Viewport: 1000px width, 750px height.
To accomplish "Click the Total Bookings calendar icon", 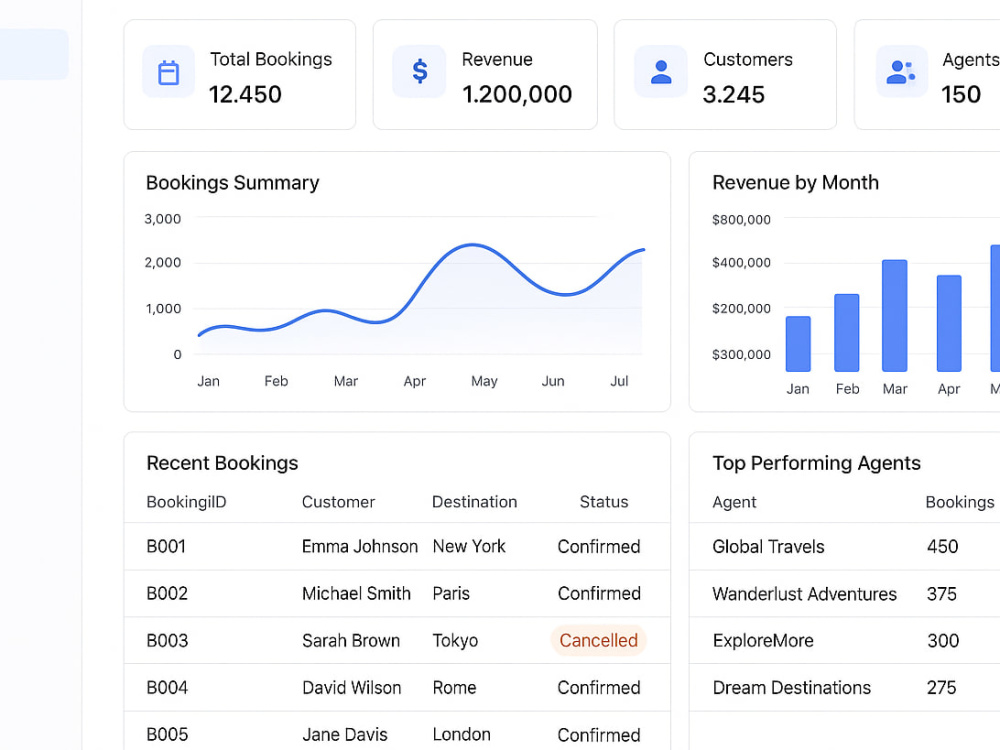I will point(168,72).
